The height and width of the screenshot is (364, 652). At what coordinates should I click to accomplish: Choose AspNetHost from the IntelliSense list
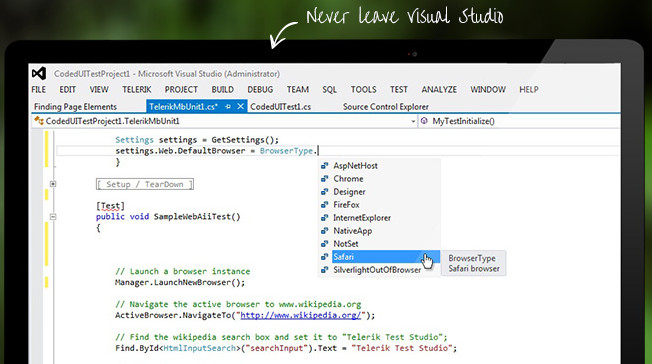[356, 166]
